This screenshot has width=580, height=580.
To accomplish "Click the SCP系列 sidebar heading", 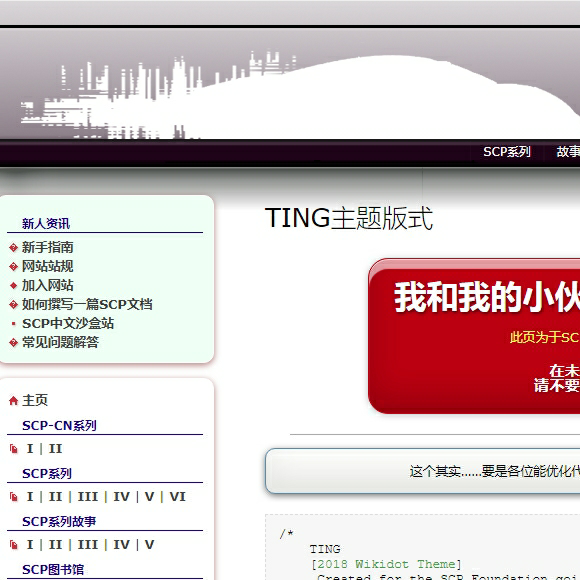I will click(x=47, y=474).
